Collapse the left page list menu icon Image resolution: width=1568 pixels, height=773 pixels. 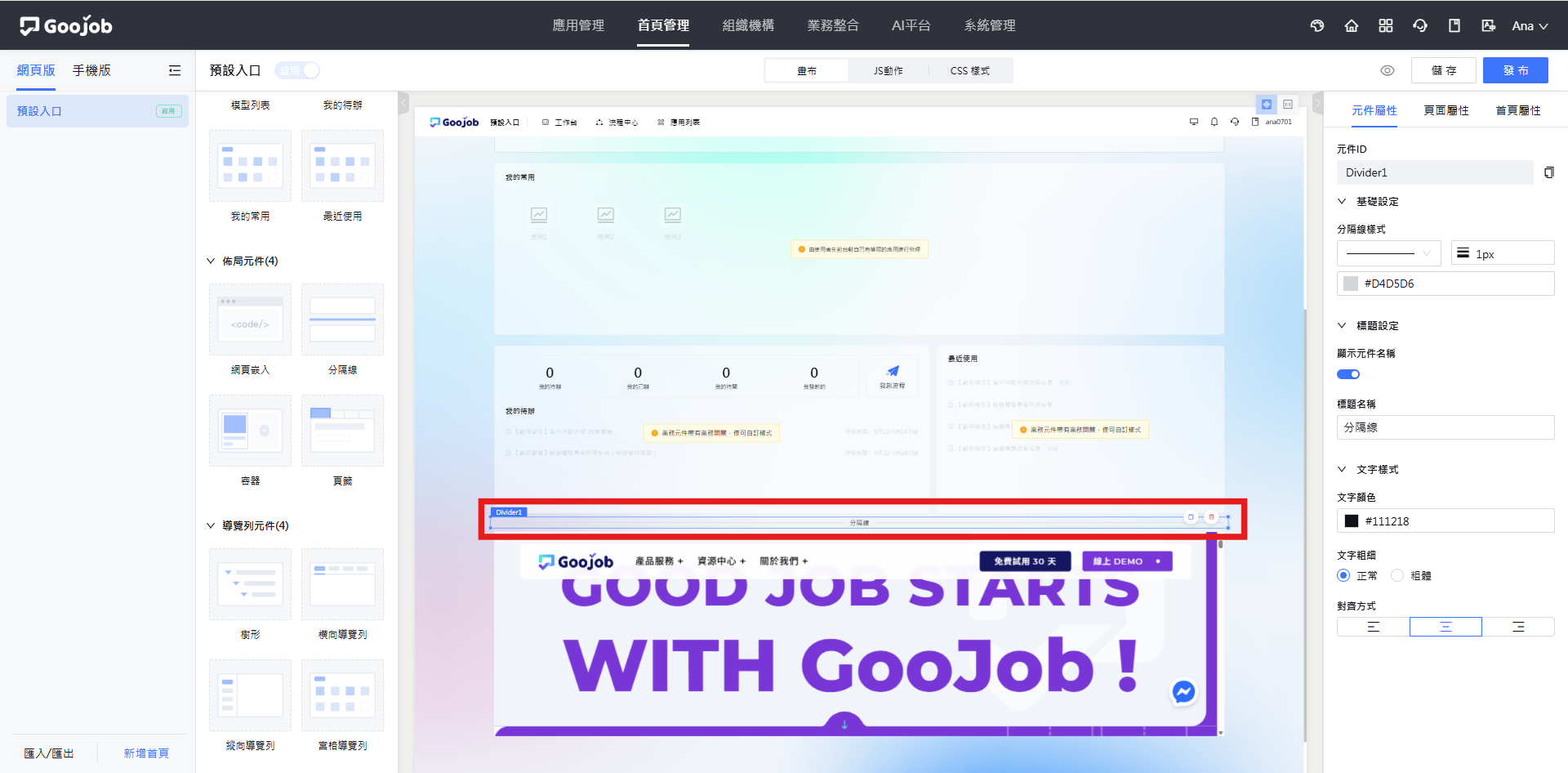(175, 70)
